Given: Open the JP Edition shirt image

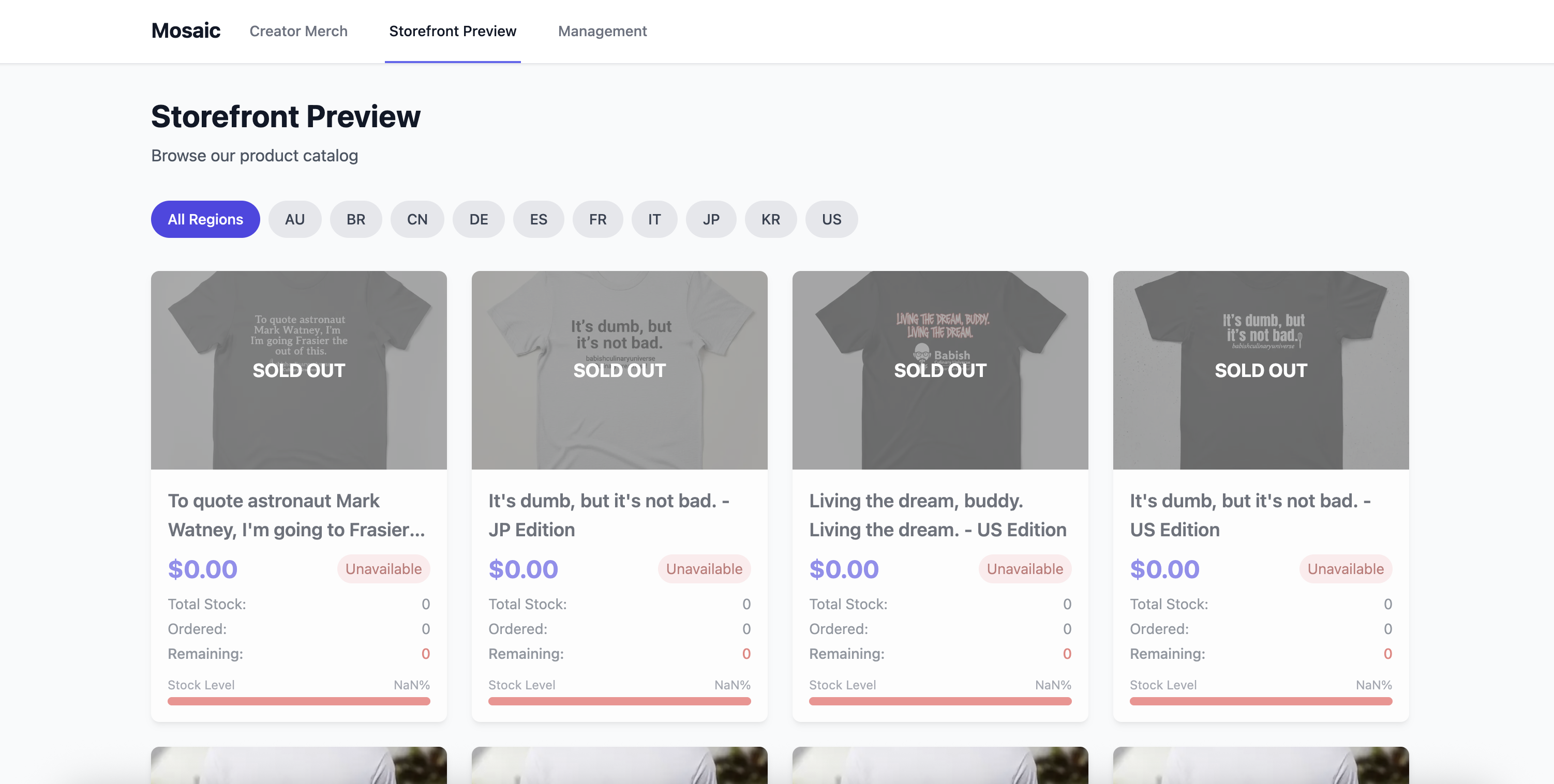Looking at the screenshot, I should point(619,370).
